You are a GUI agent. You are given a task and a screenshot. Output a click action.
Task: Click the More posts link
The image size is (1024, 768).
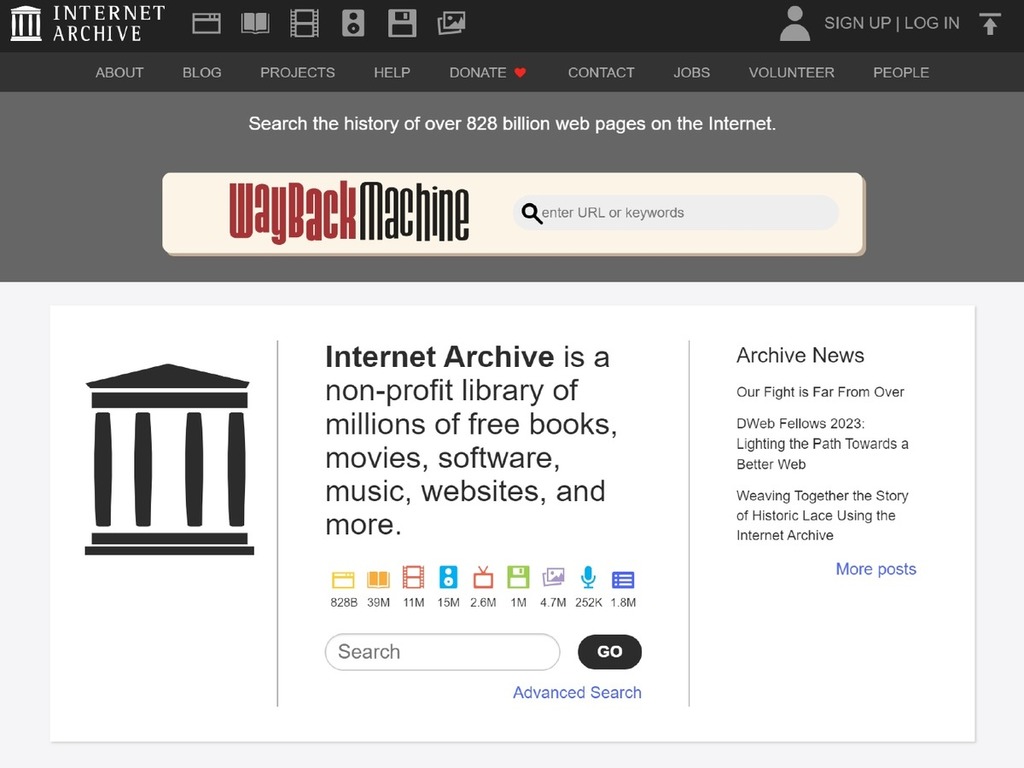(x=876, y=569)
